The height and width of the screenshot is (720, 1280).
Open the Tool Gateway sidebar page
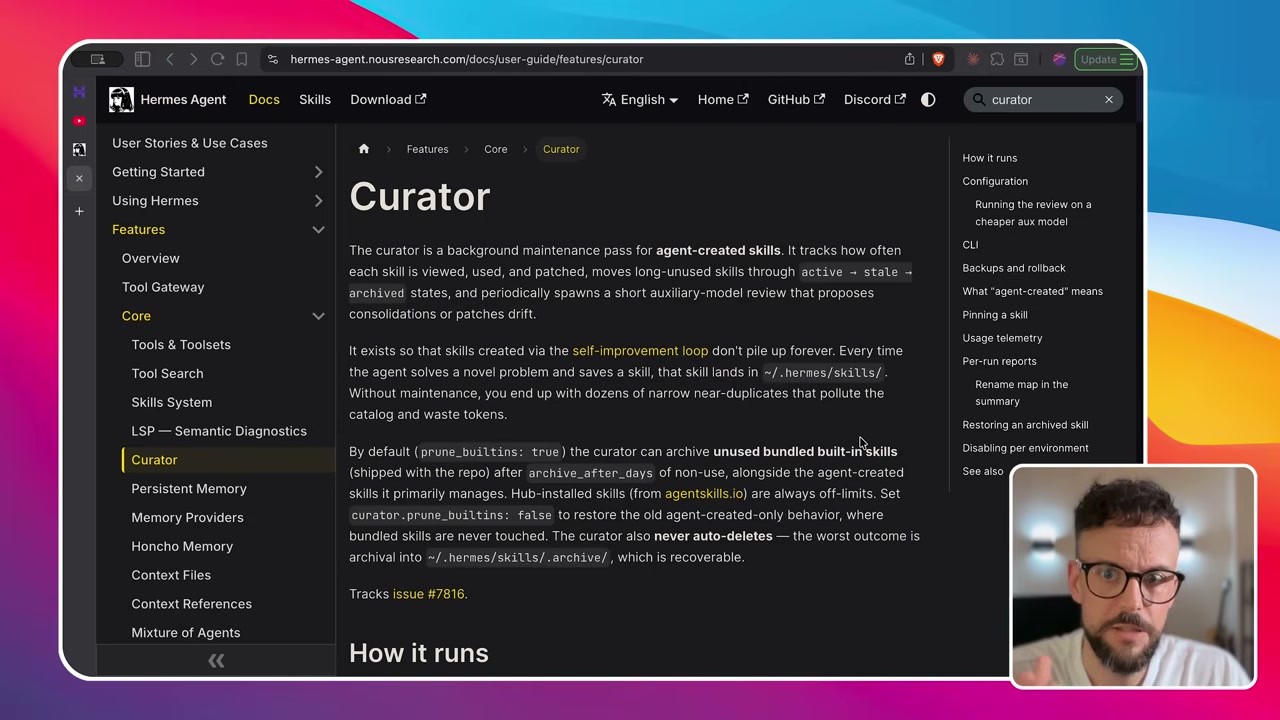[163, 287]
